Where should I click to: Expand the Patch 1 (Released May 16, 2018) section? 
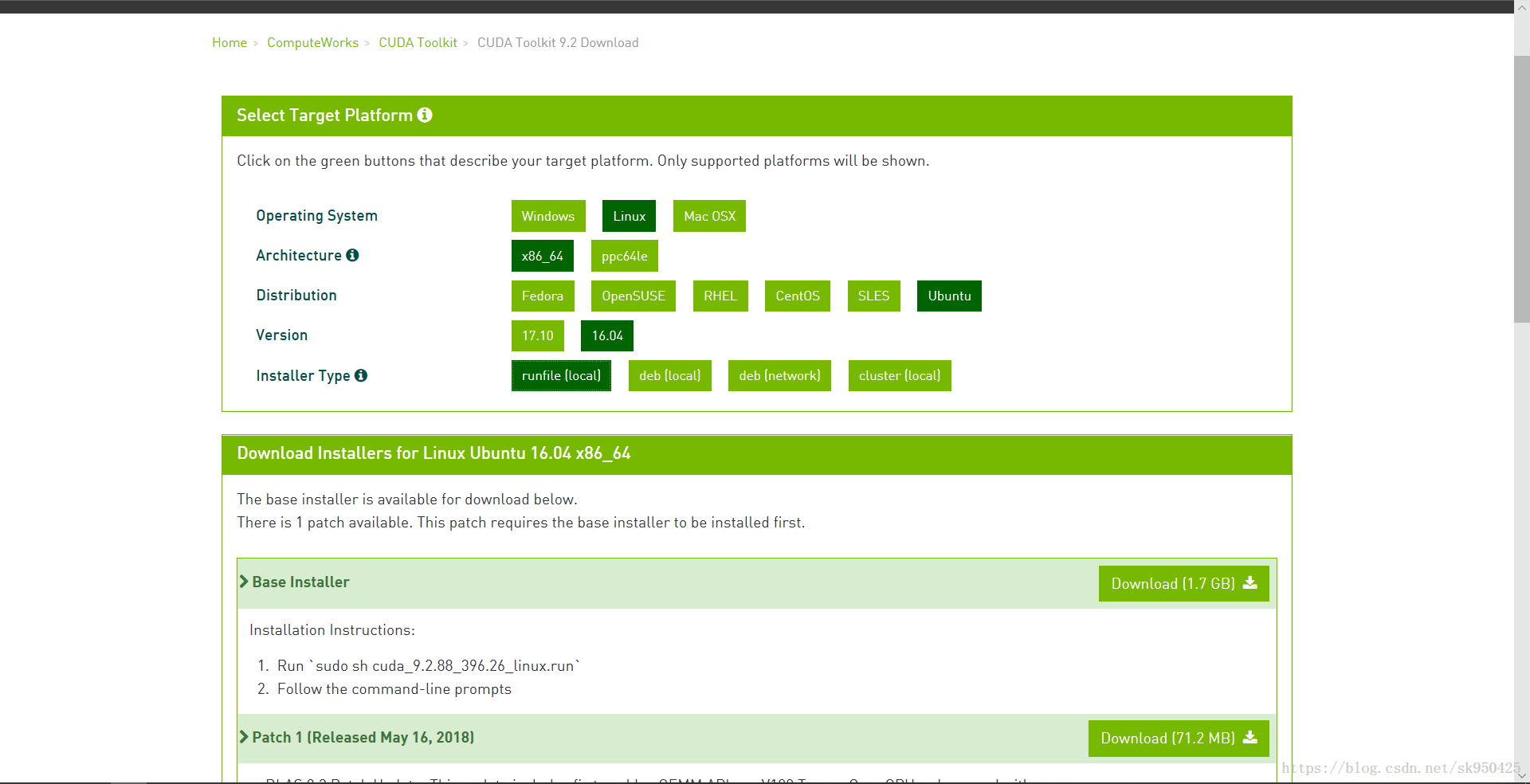[x=357, y=738]
